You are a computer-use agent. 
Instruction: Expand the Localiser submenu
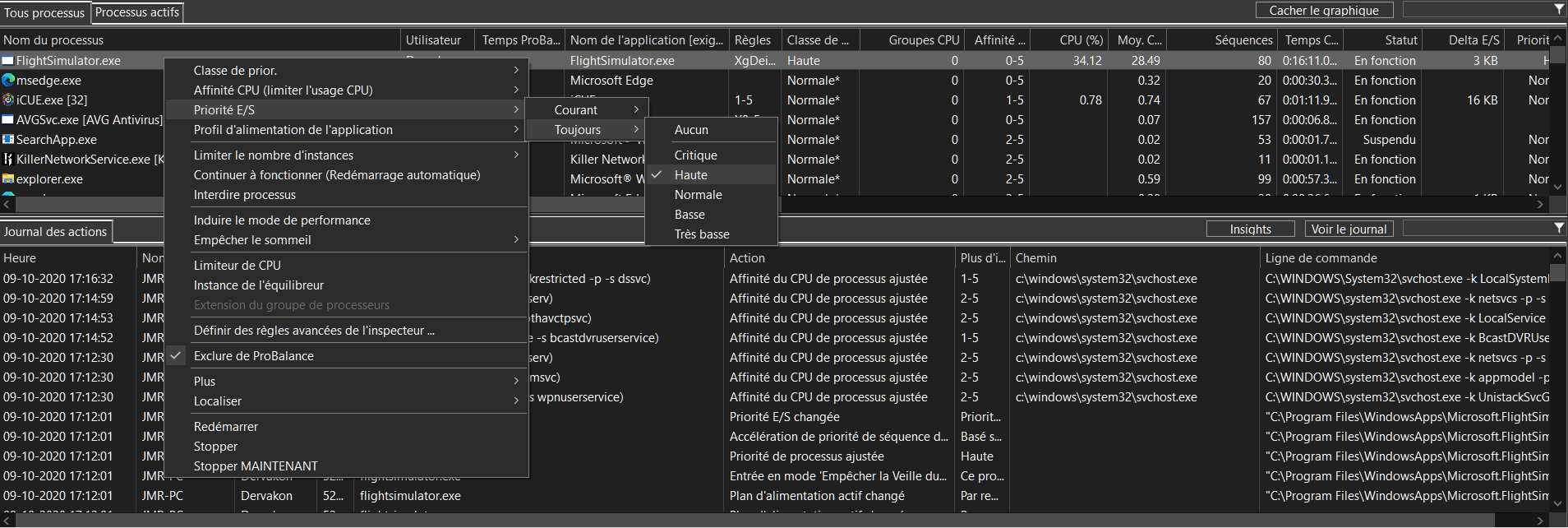(x=346, y=401)
